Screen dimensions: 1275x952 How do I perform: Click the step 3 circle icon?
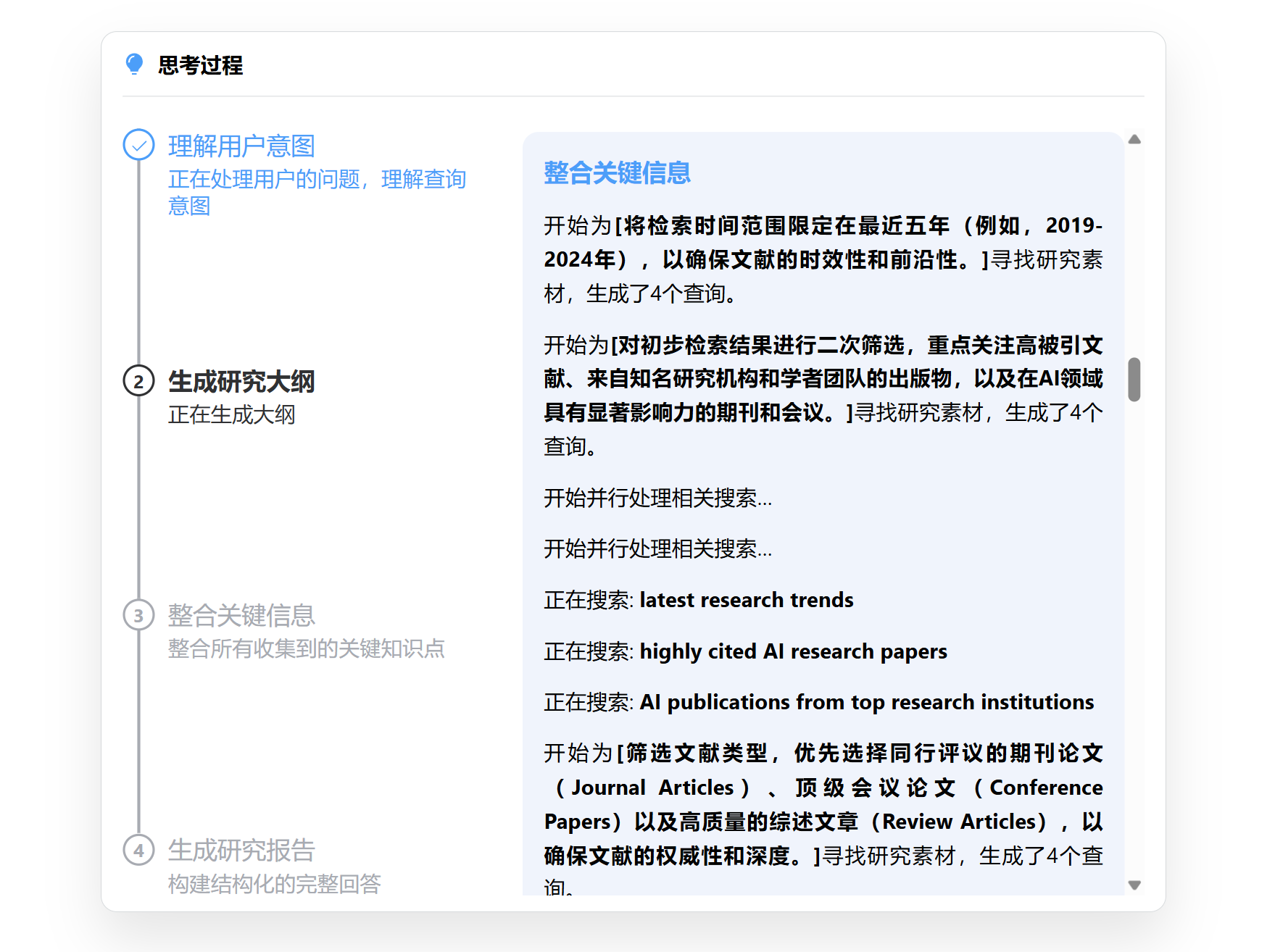click(138, 616)
